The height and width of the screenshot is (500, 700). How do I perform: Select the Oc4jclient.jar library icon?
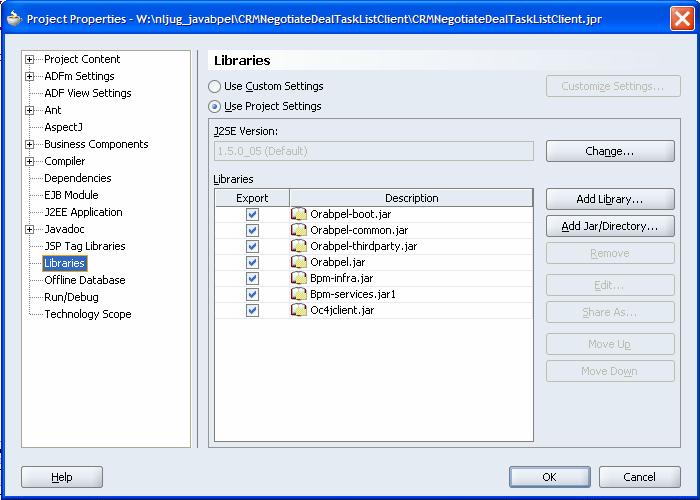point(299,310)
